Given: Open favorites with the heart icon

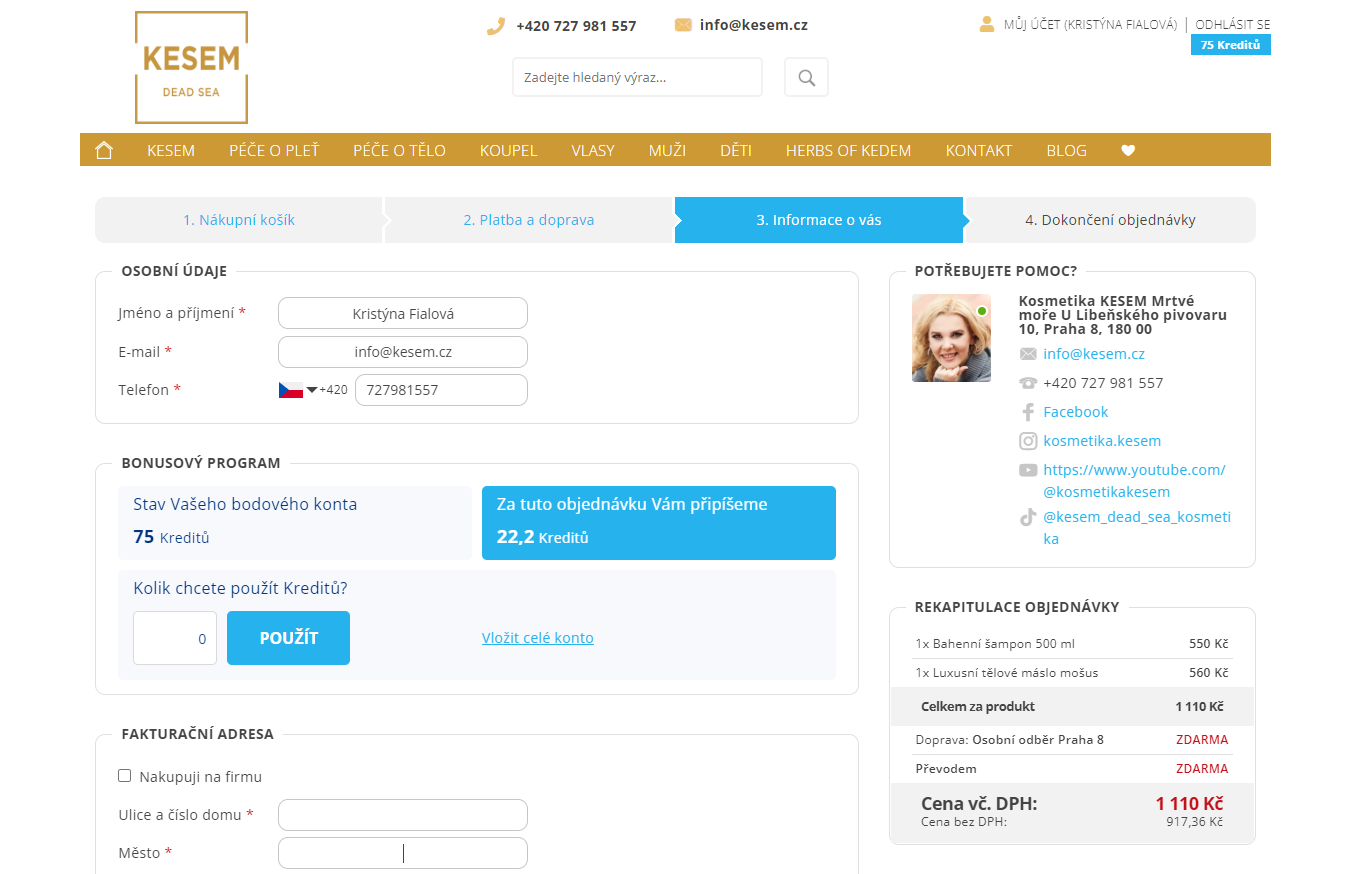Looking at the screenshot, I should 1128,151.
